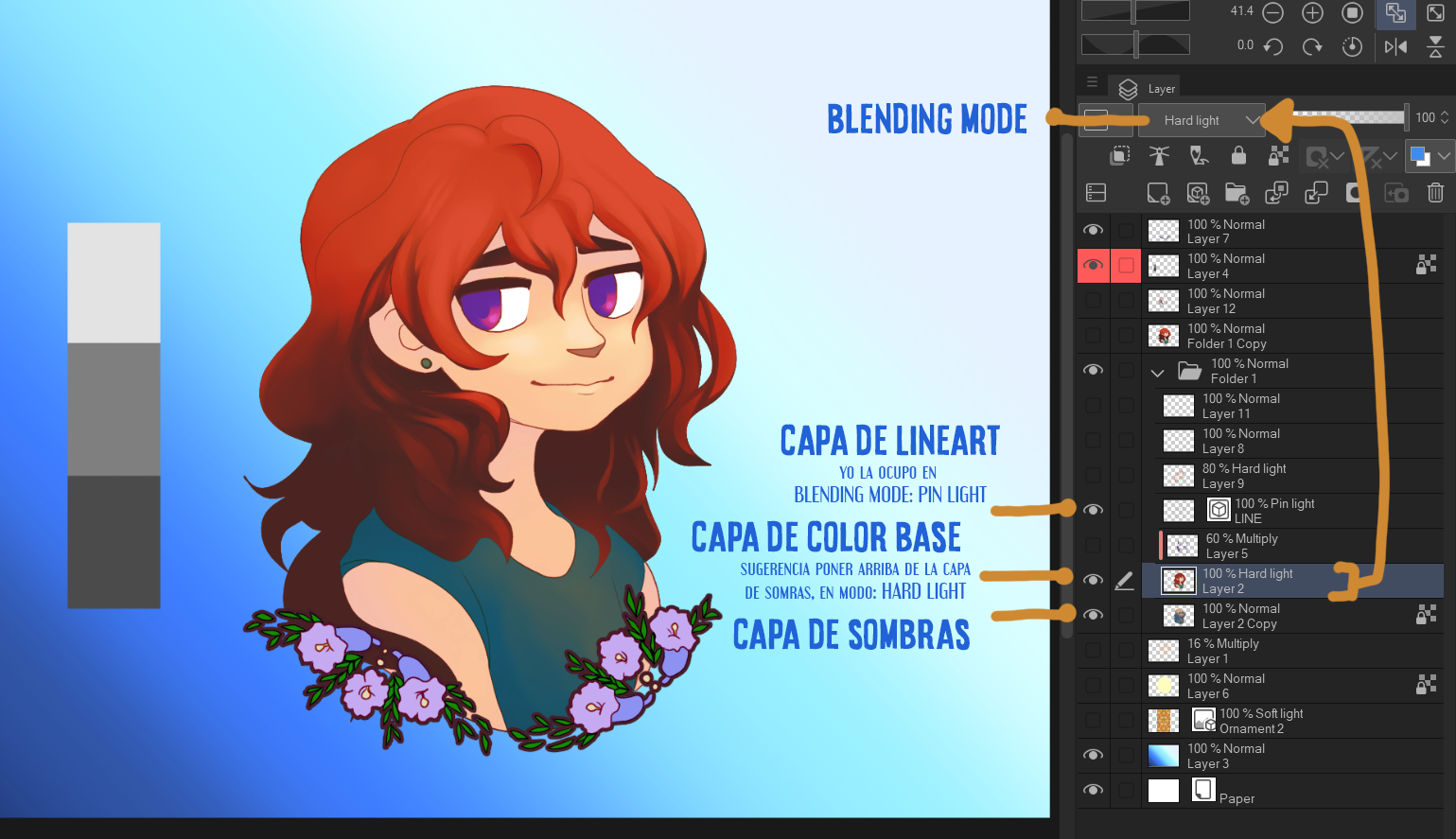The width and height of the screenshot is (1456, 839).
Task: Hide Folder 1 using its eye icon
Action: coord(1093,371)
